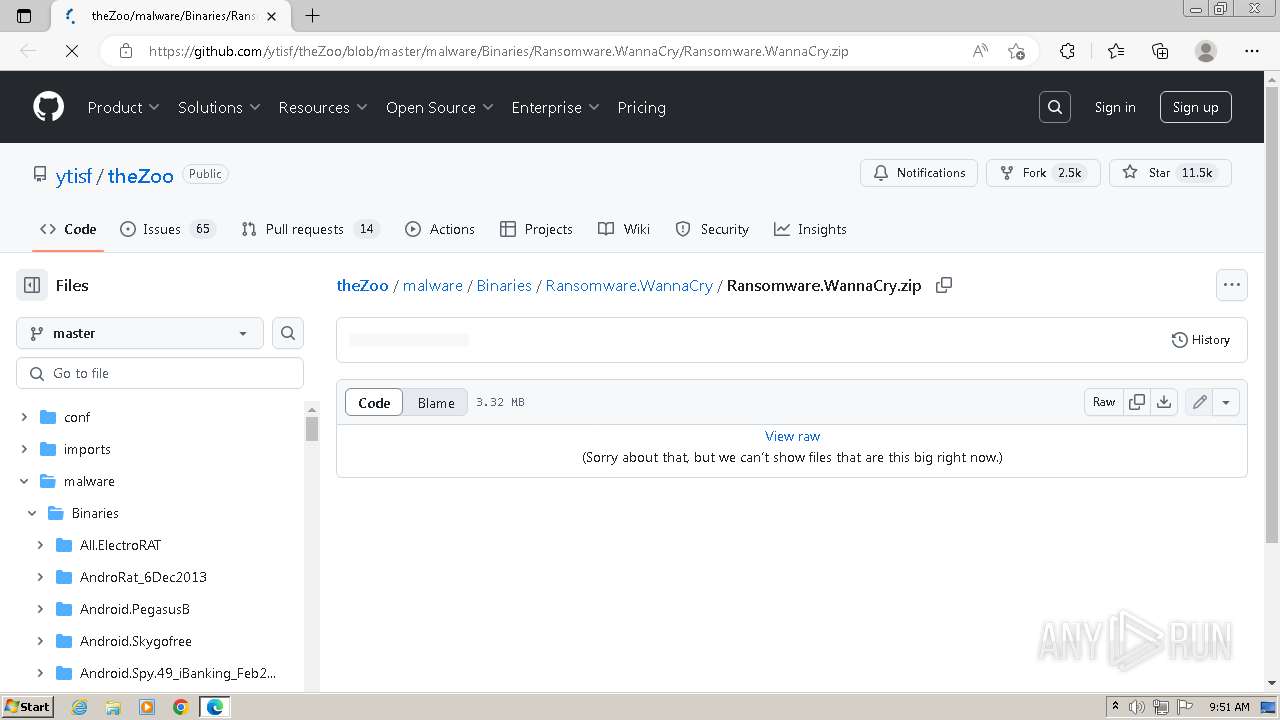Search files with the magnifier button

click(288, 333)
